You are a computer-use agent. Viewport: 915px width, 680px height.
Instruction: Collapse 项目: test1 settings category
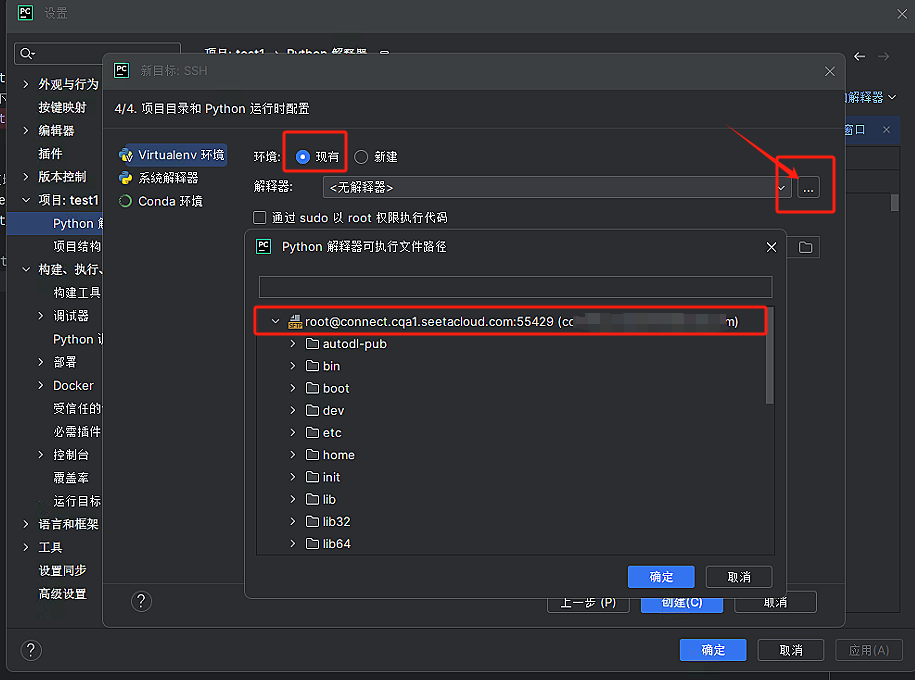point(26,200)
